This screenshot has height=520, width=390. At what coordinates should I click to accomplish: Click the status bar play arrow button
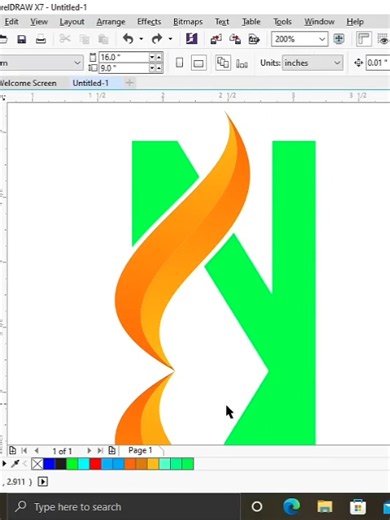pyautogui.click(x=43, y=482)
